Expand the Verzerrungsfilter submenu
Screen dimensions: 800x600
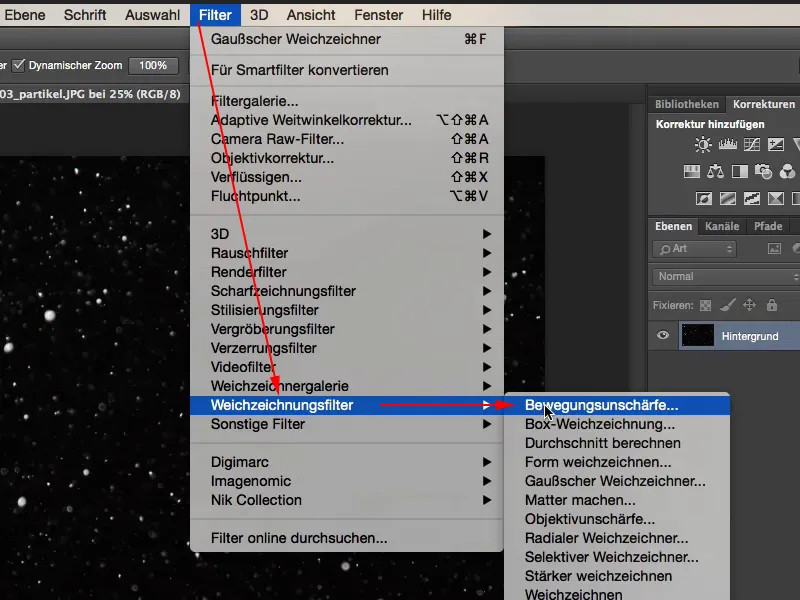coord(347,348)
